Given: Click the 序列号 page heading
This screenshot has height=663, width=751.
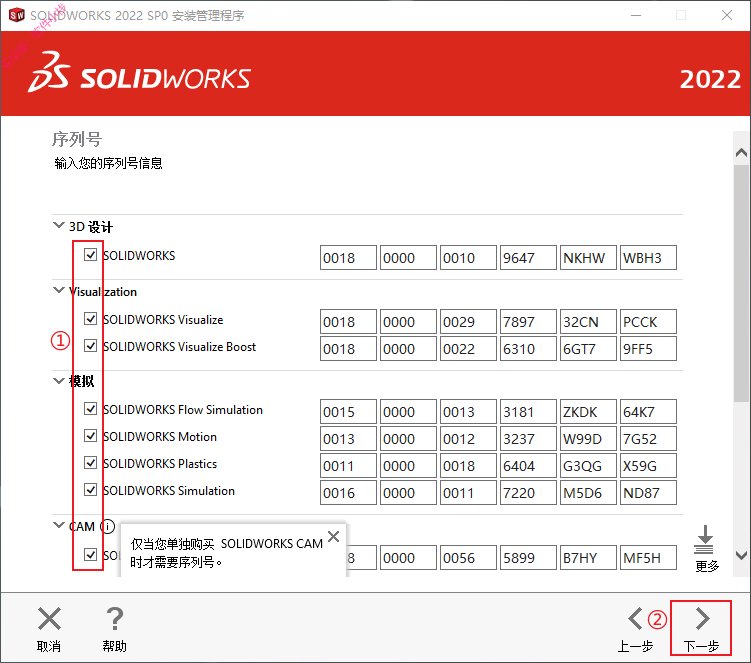Looking at the screenshot, I should click(x=77, y=139).
